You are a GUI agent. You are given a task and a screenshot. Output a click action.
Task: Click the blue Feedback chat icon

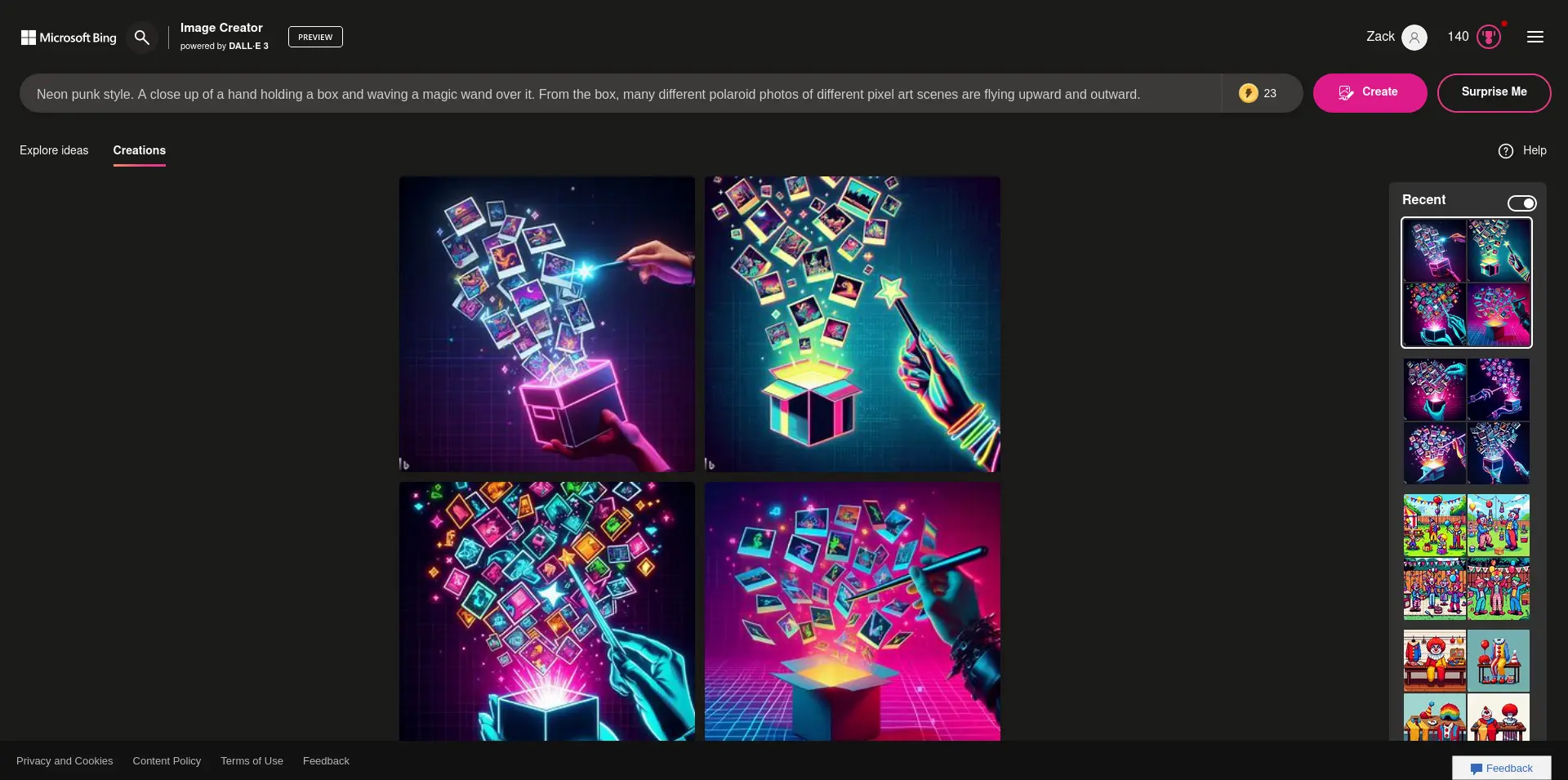[1476, 769]
